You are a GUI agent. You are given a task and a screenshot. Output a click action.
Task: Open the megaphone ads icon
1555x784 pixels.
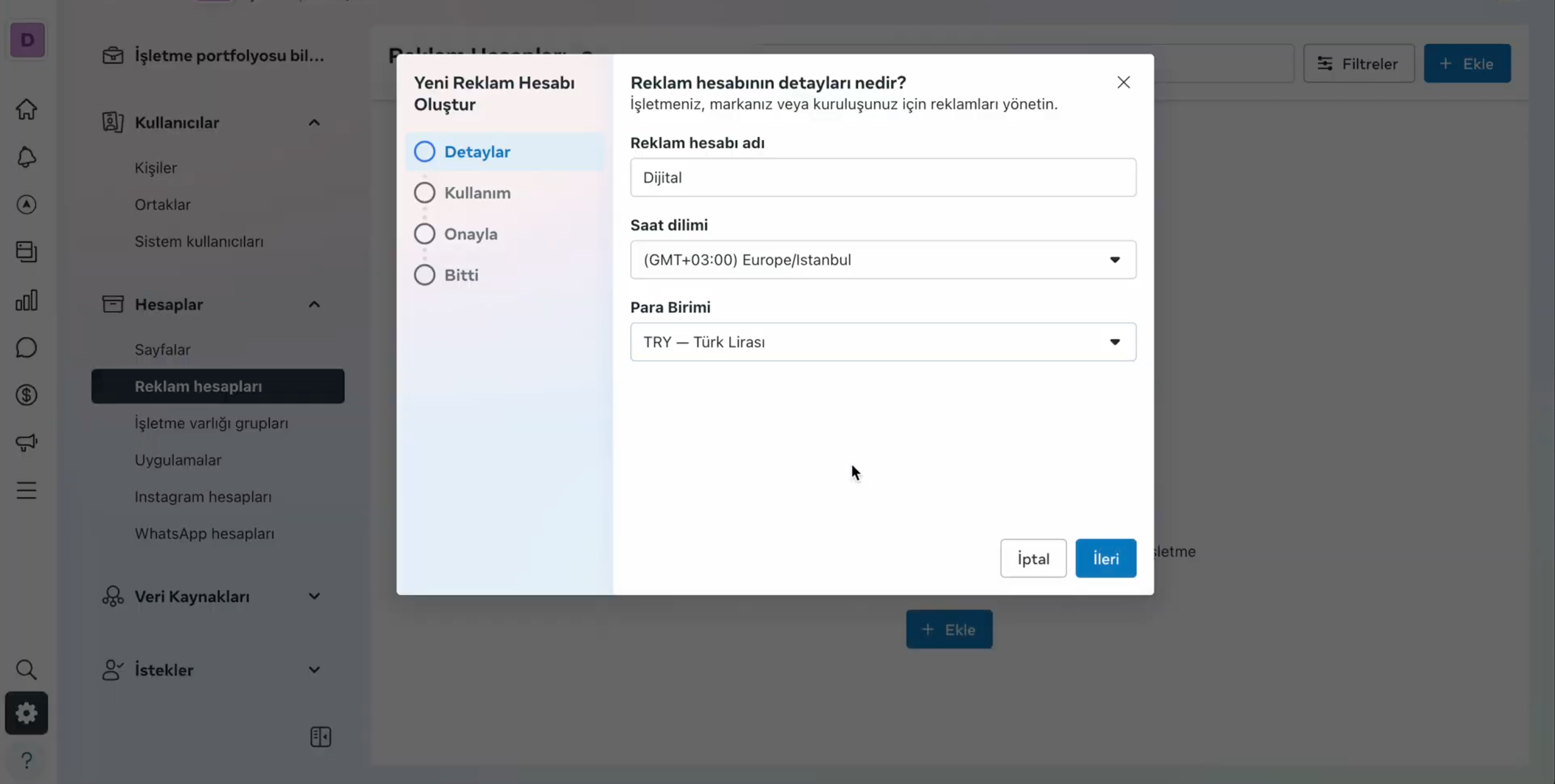pyautogui.click(x=27, y=443)
